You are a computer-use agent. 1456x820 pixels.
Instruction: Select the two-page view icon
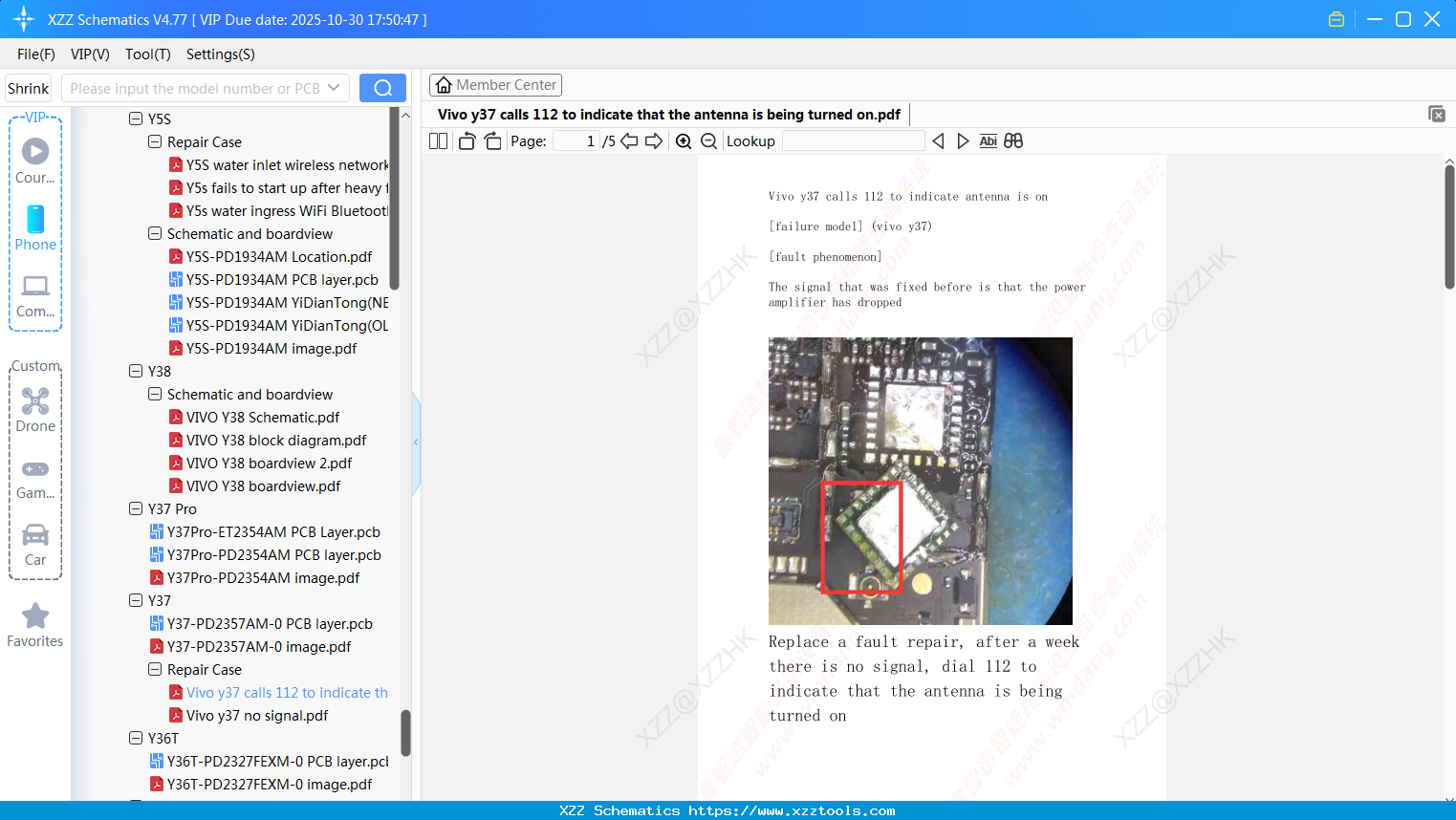click(x=438, y=140)
